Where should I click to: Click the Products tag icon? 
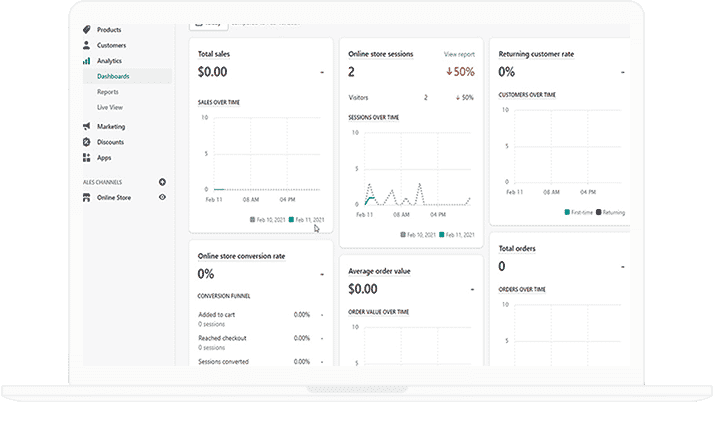(87, 30)
